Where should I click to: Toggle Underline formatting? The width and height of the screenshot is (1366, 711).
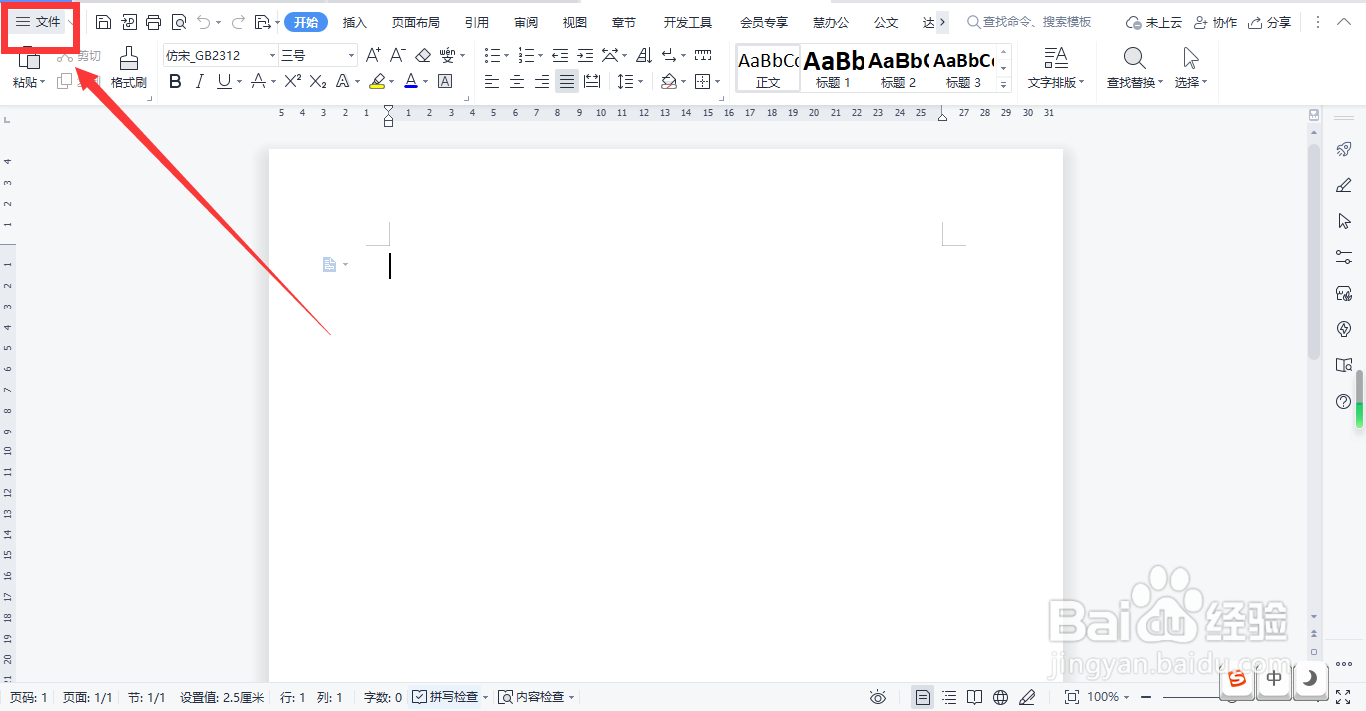224,81
